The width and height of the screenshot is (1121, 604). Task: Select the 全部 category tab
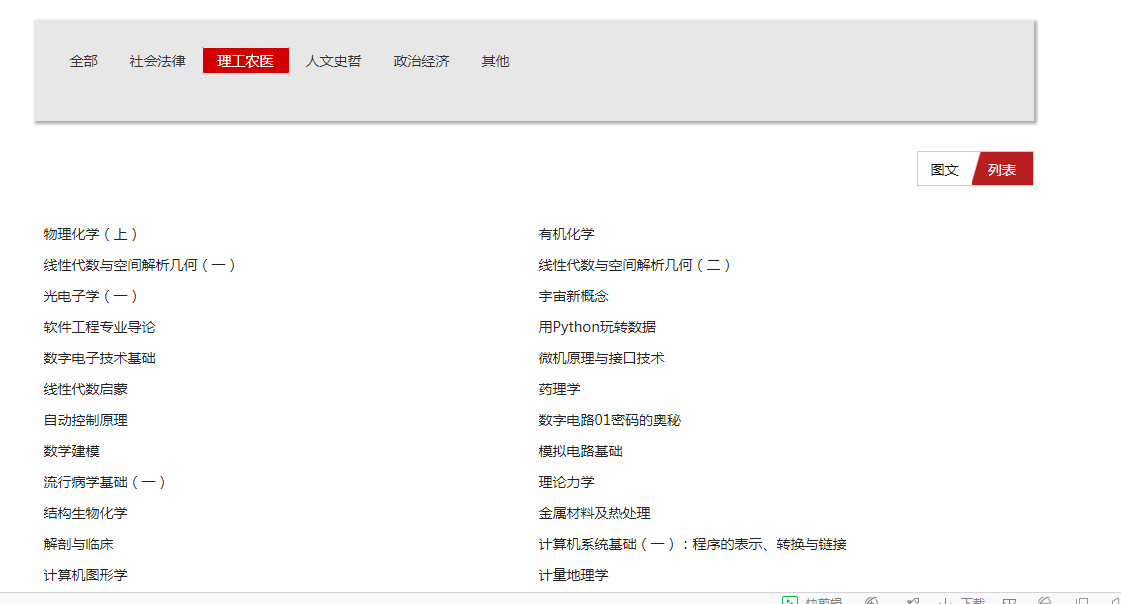pyautogui.click(x=84, y=61)
